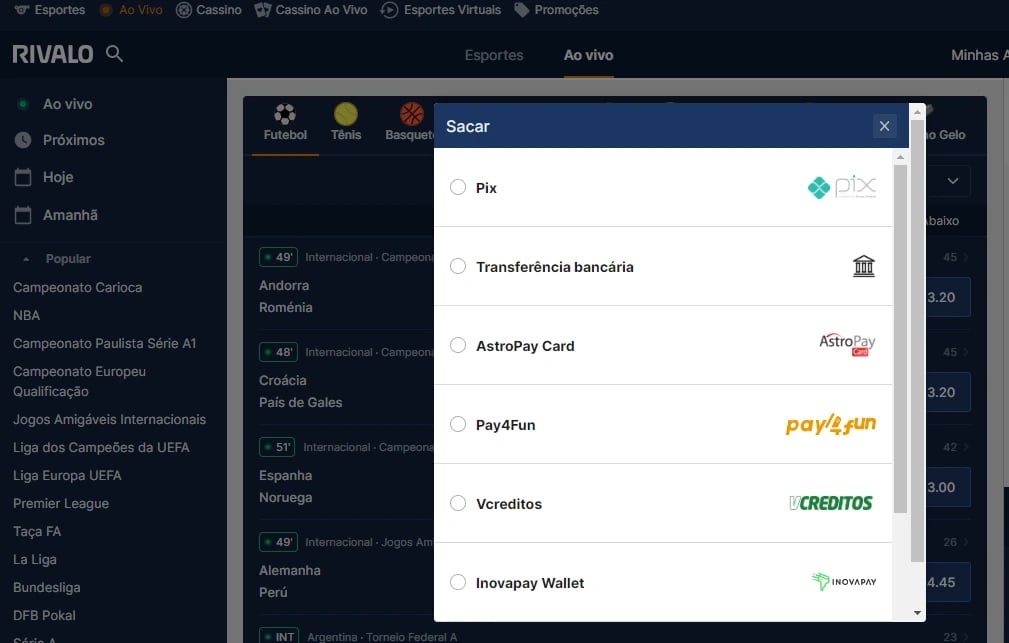1009x643 pixels.
Task: Open the dropdown chevron behind the dialog
Action: [952, 181]
